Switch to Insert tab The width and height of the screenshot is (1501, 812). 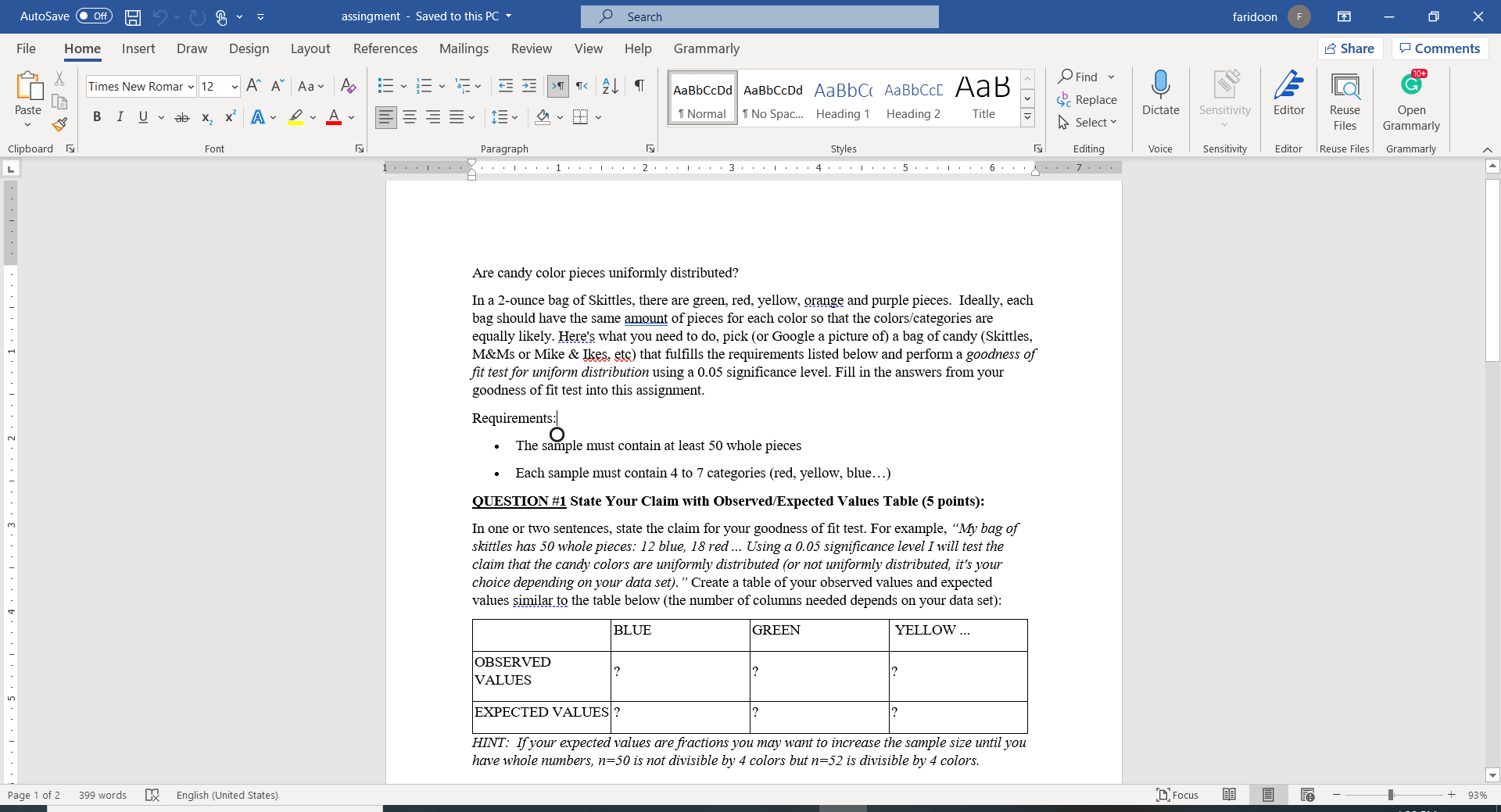coord(138,48)
